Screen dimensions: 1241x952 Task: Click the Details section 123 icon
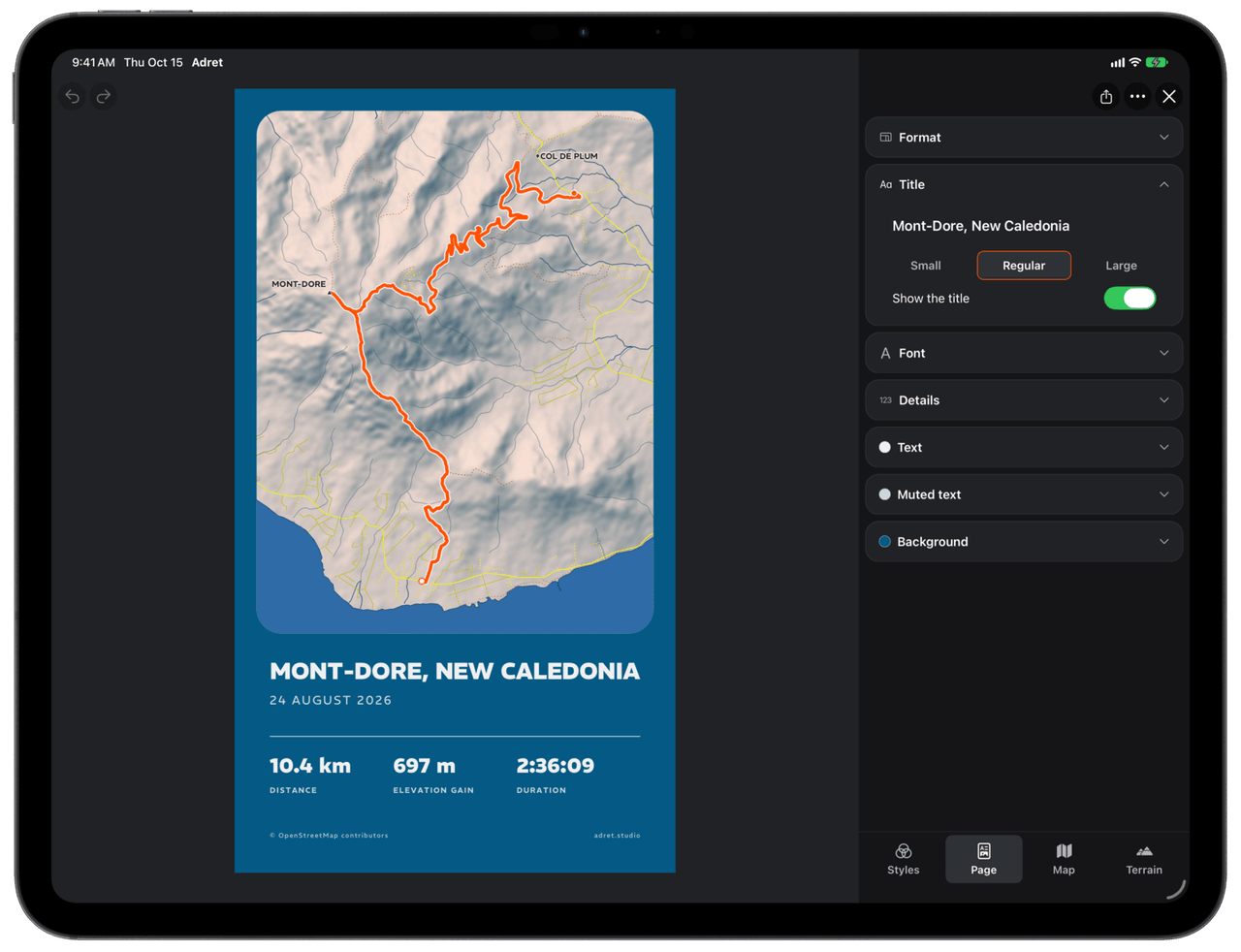coord(885,400)
